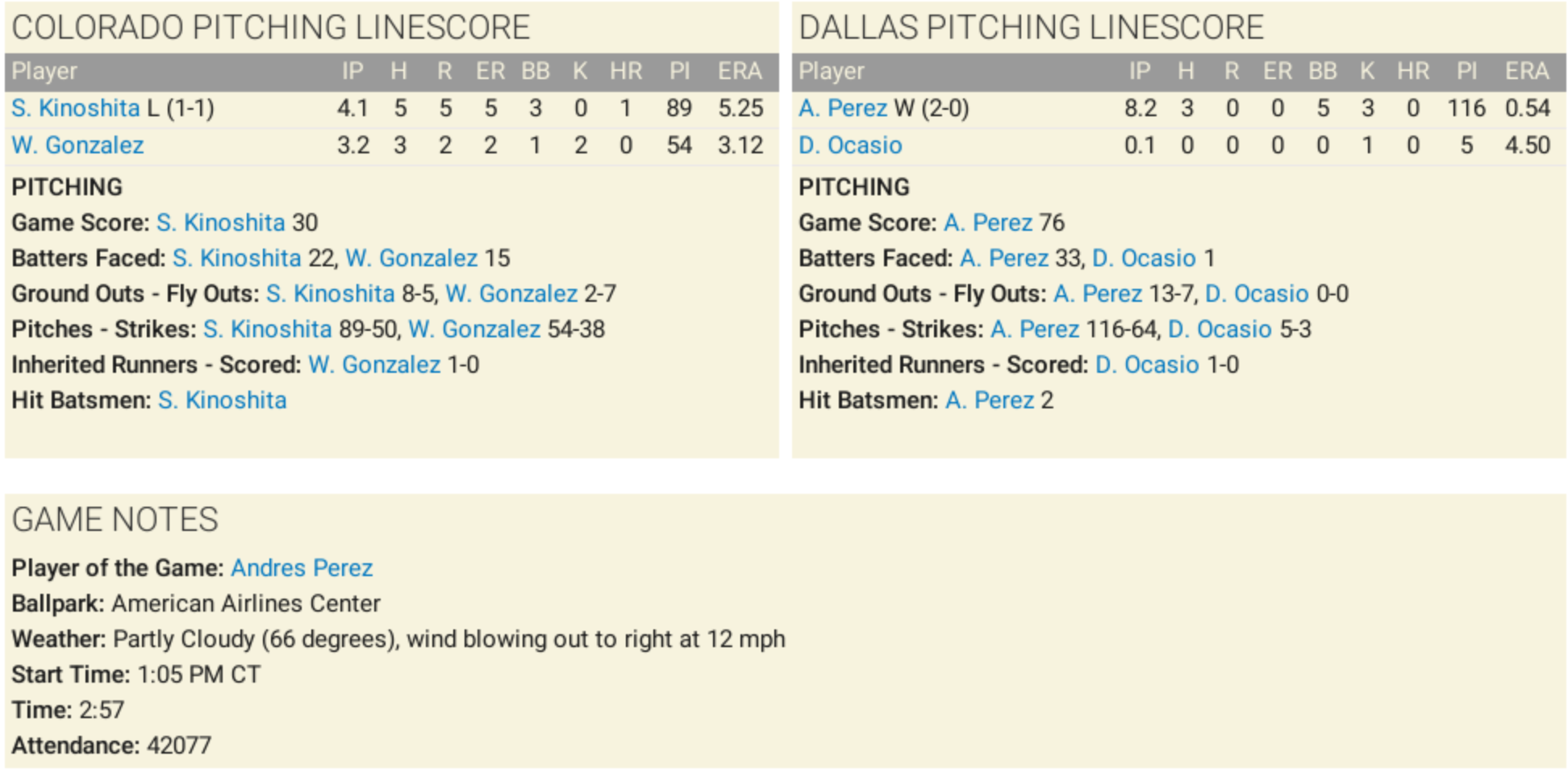The height and width of the screenshot is (773, 1568).
Task: Click W. Gonzalez in Colorado linescore table
Action: [x=77, y=145]
